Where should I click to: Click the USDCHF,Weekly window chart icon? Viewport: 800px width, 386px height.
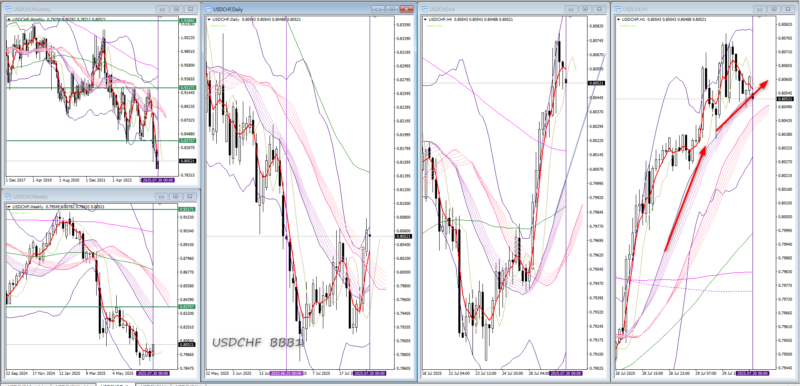click(x=8, y=196)
